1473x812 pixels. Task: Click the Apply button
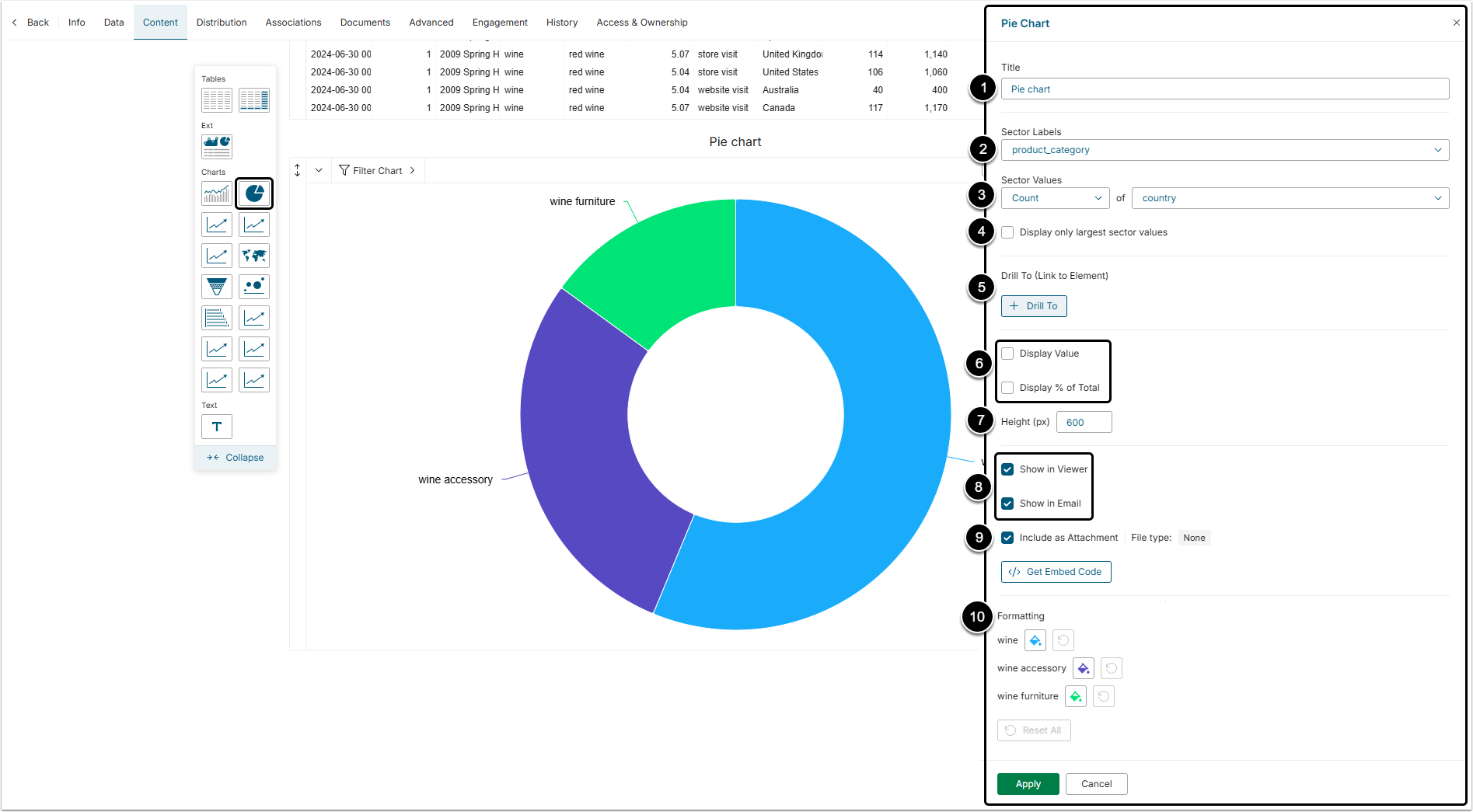[x=1028, y=784]
